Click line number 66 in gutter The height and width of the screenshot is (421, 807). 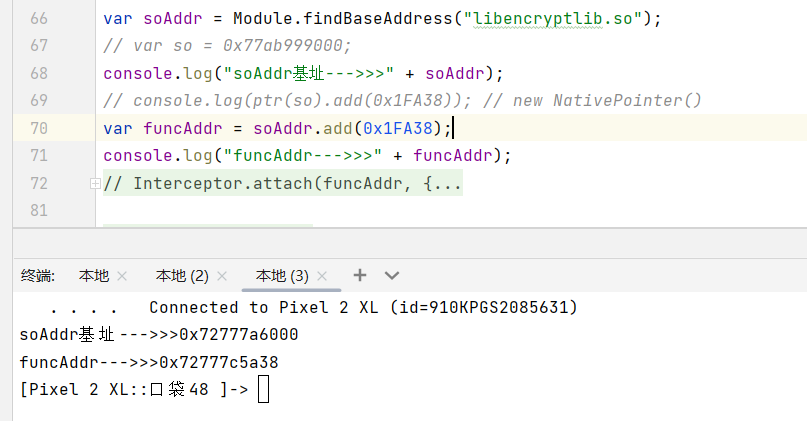click(39, 19)
